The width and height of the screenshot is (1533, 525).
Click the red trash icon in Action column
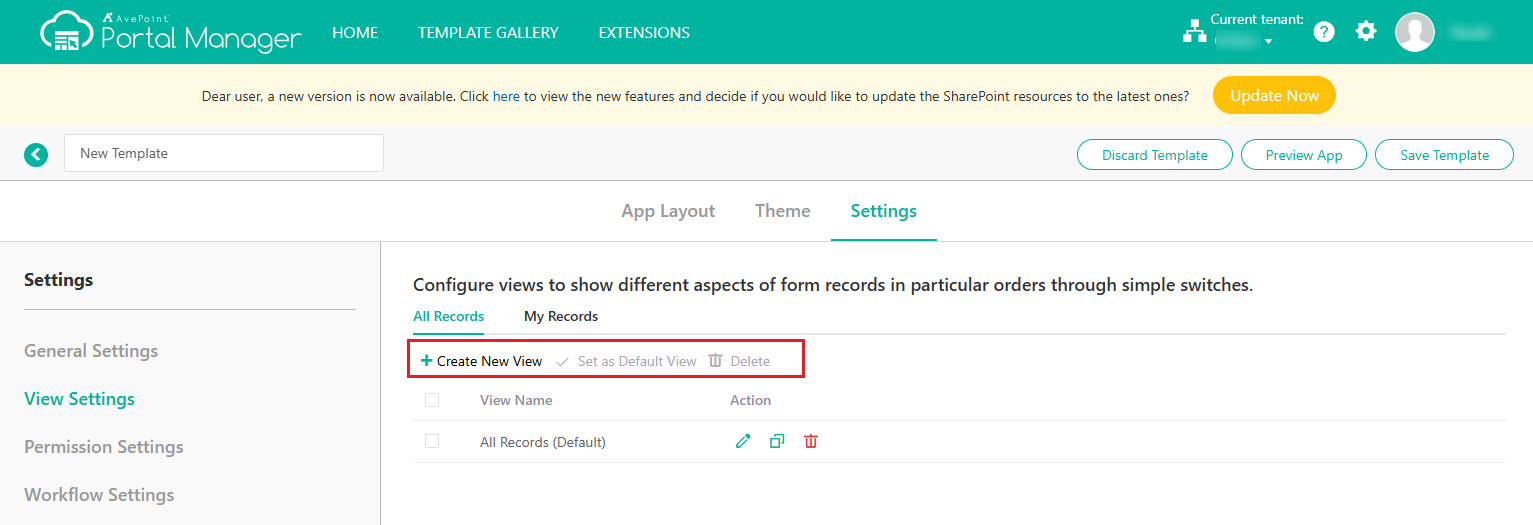(811, 441)
